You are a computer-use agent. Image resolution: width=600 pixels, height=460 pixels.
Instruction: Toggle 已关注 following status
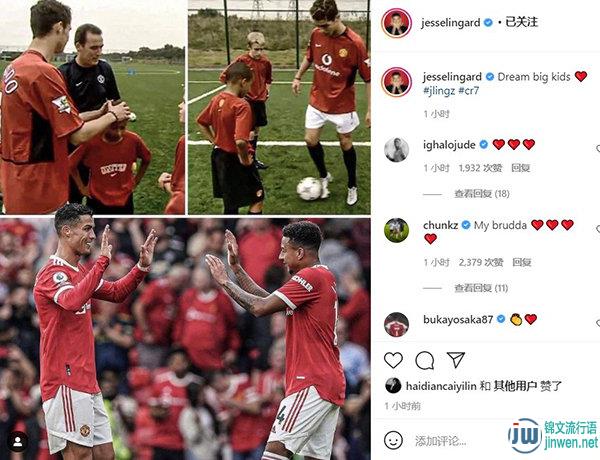click(522, 22)
